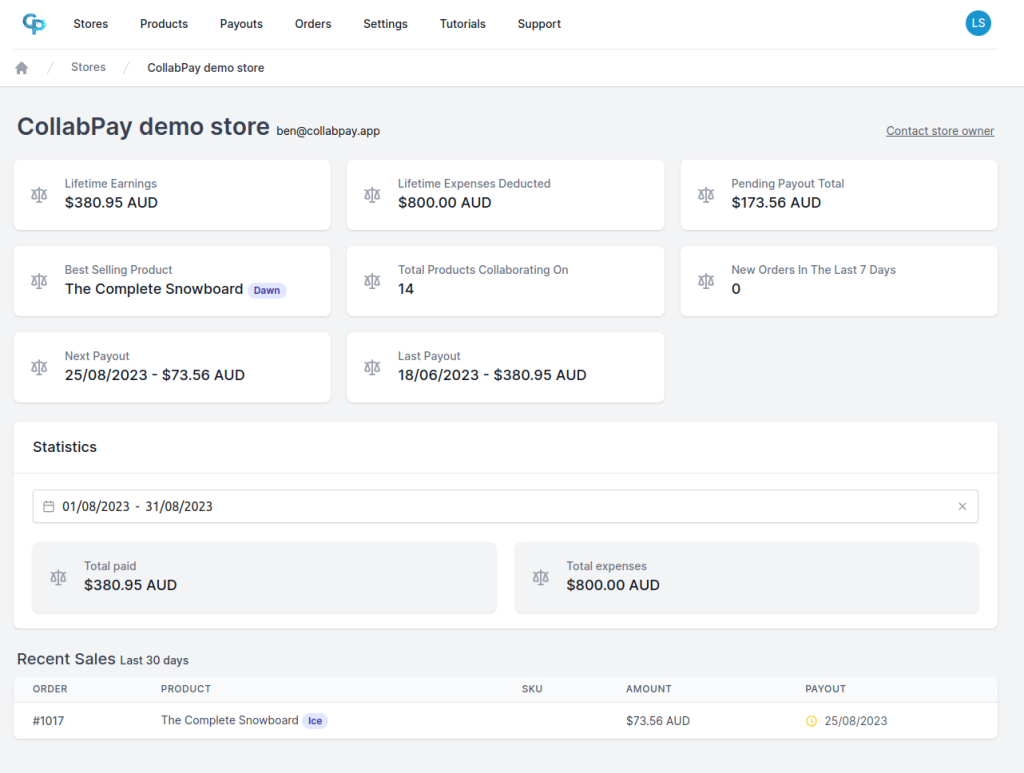Viewport: 1024px width, 773px height.
Task: Click the scales icon beside Total paid
Action: click(58, 577)
